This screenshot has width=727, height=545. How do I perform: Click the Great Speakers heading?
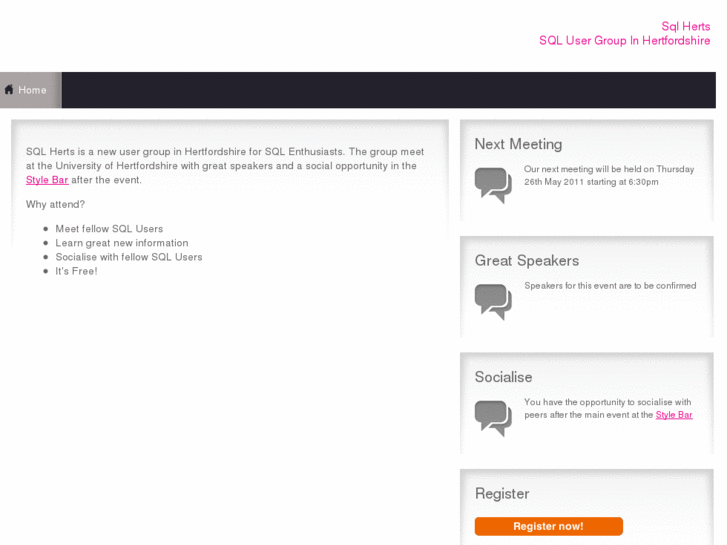(526, 261)
